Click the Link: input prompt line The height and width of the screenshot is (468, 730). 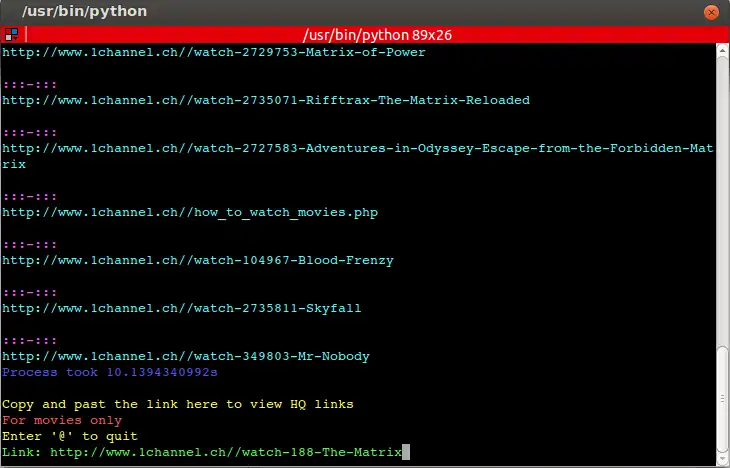(x=206, y=452)
